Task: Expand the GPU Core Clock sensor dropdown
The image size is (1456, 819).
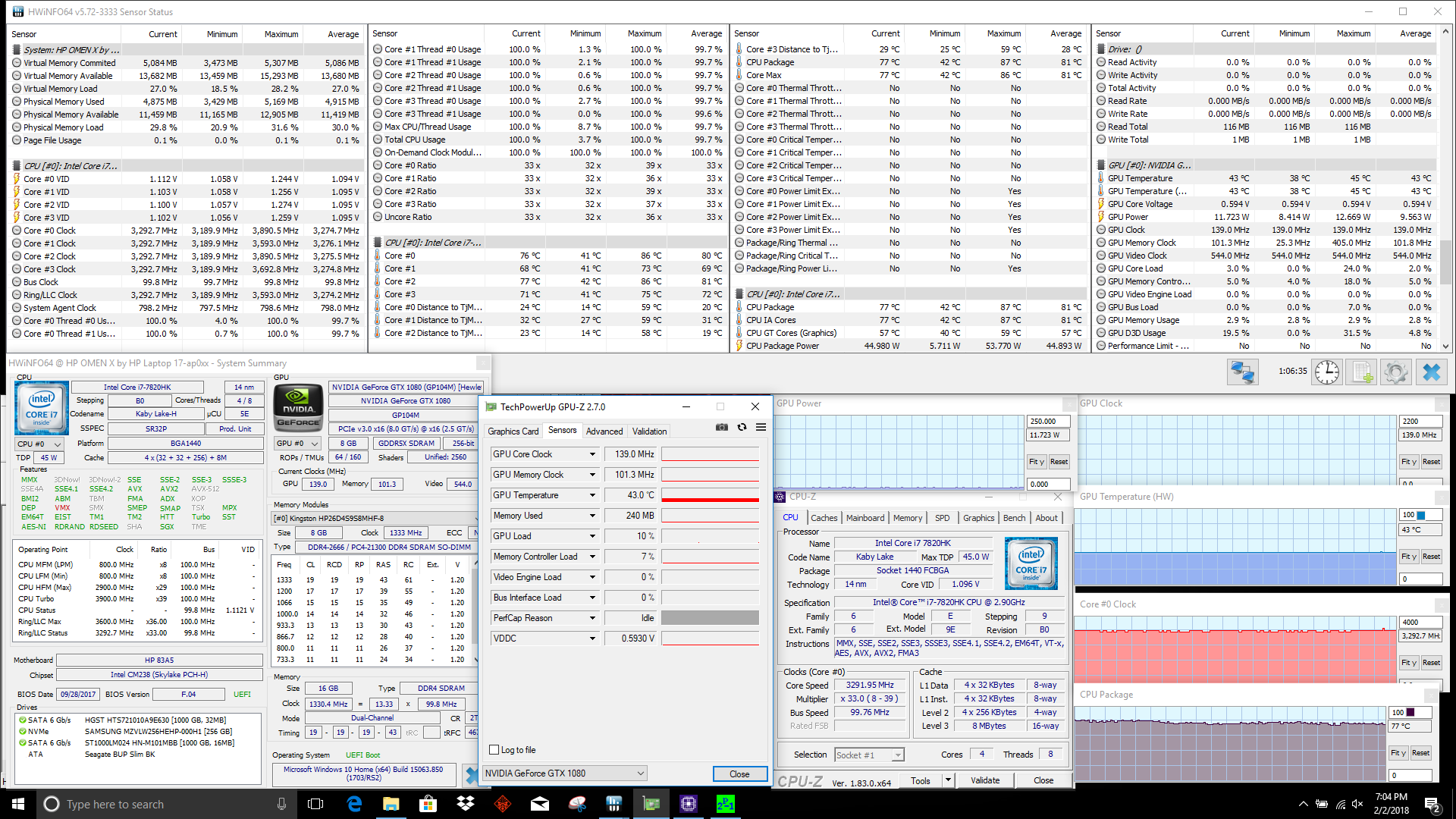Action: coord(592,454)
